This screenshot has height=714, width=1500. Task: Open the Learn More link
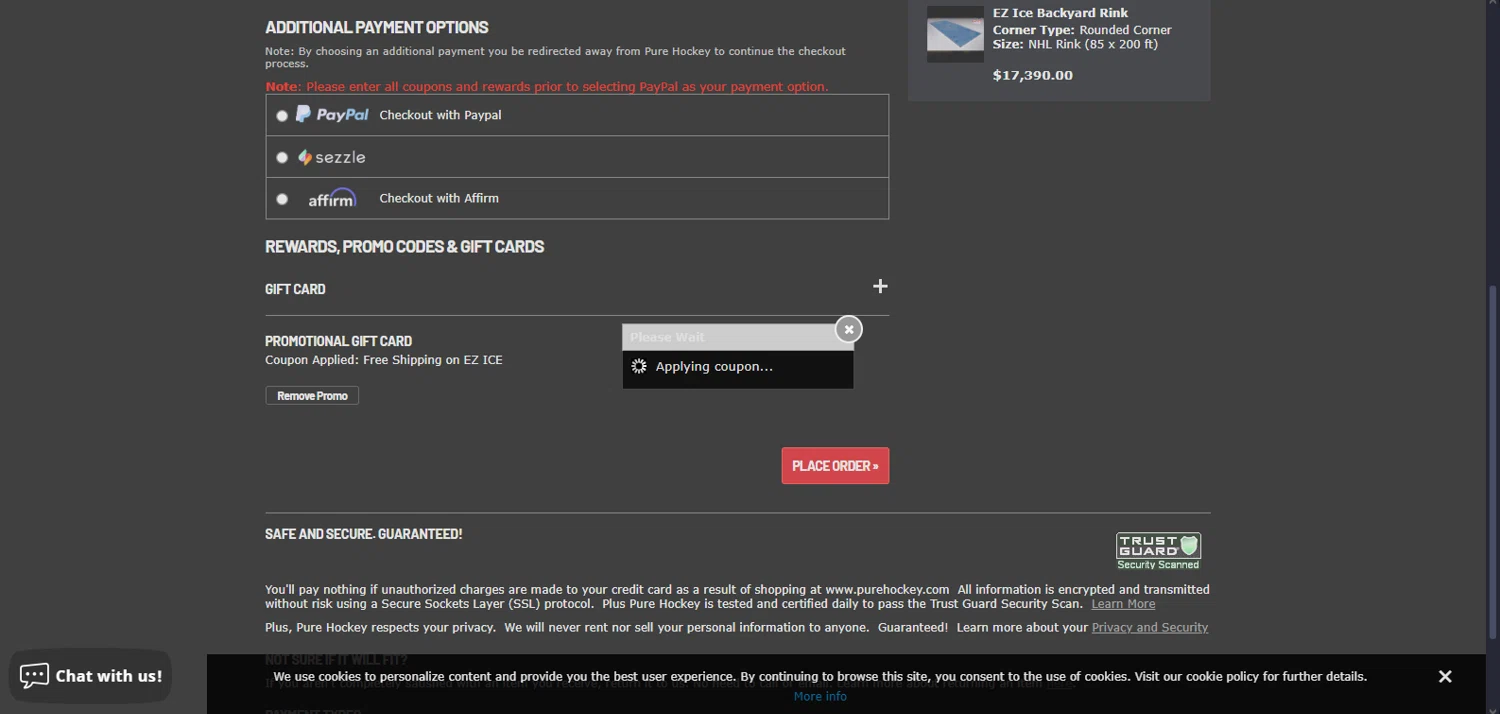pos(1123,604)
